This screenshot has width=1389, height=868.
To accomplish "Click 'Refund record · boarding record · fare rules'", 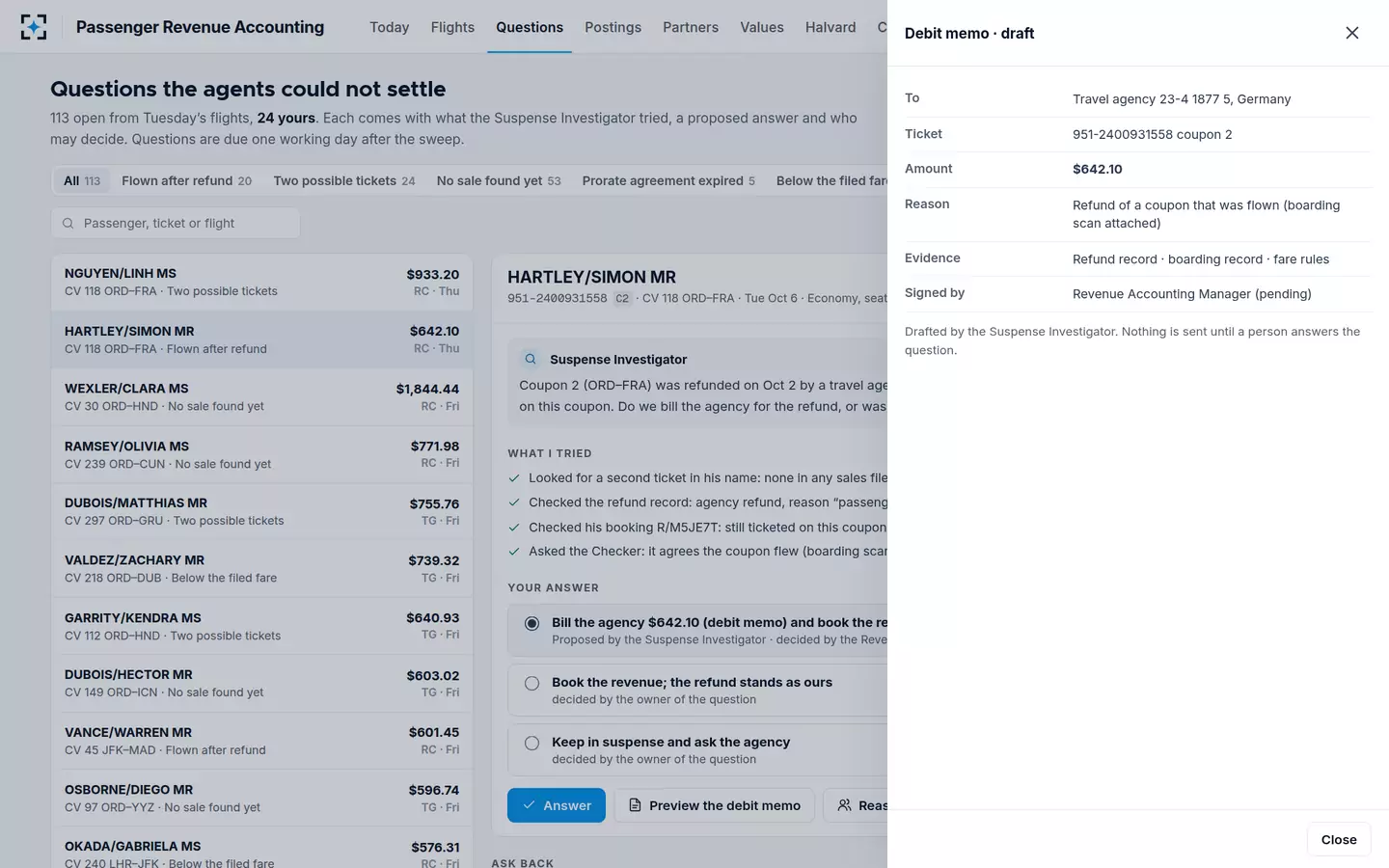I will coord(1201,259).
